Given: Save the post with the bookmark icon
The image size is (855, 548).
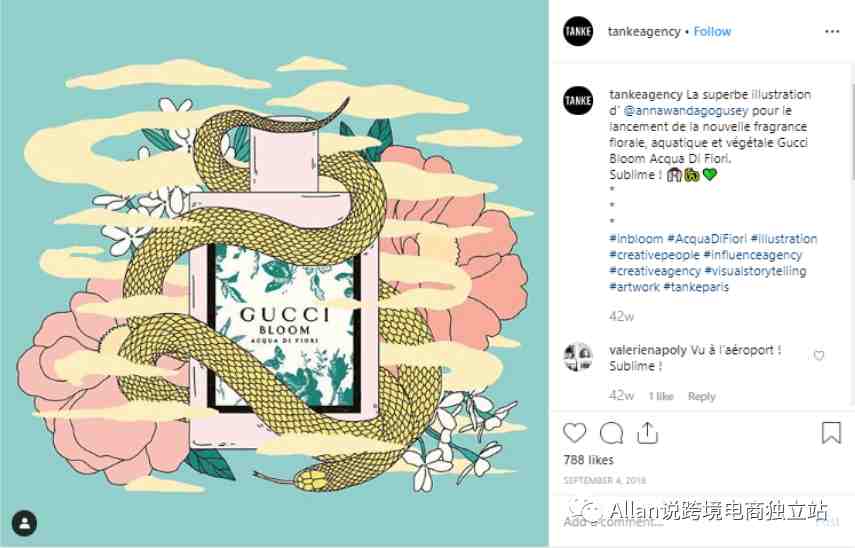Looking at the screenshot, I should 831,433.
